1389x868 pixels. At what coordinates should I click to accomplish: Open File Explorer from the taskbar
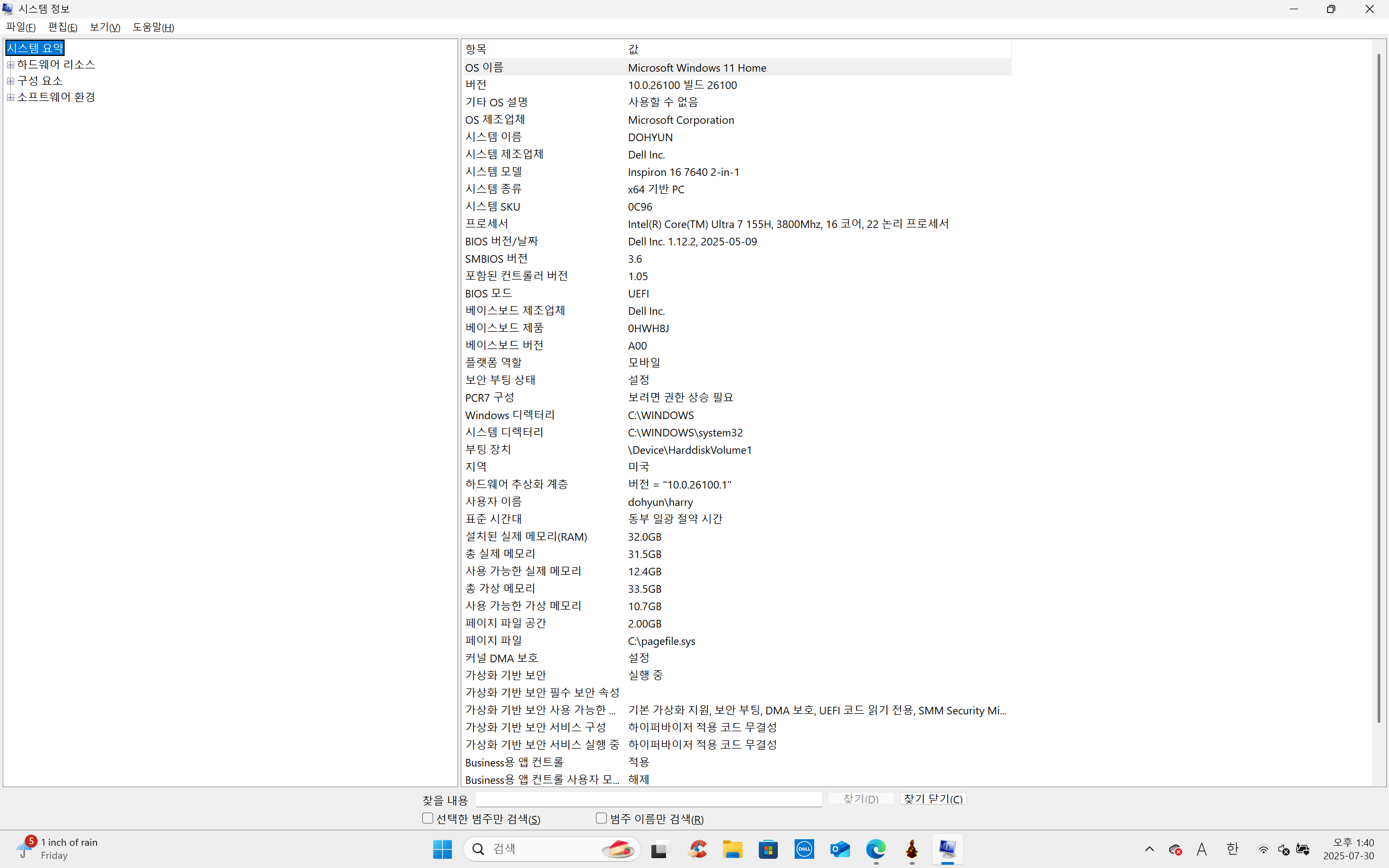click(732, 848)
